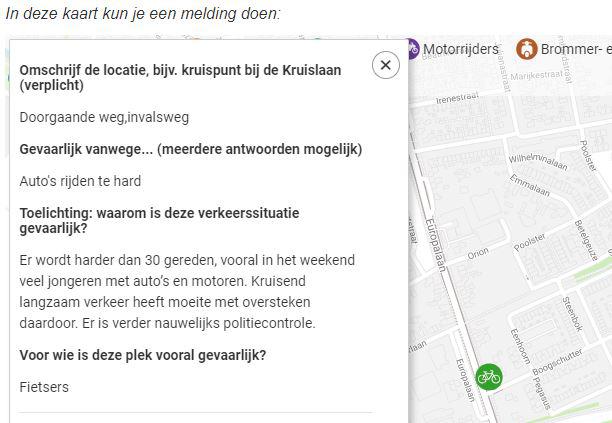Select the Brommer legend label
Screen dimensions: 612x423
[x=576, y=49]
